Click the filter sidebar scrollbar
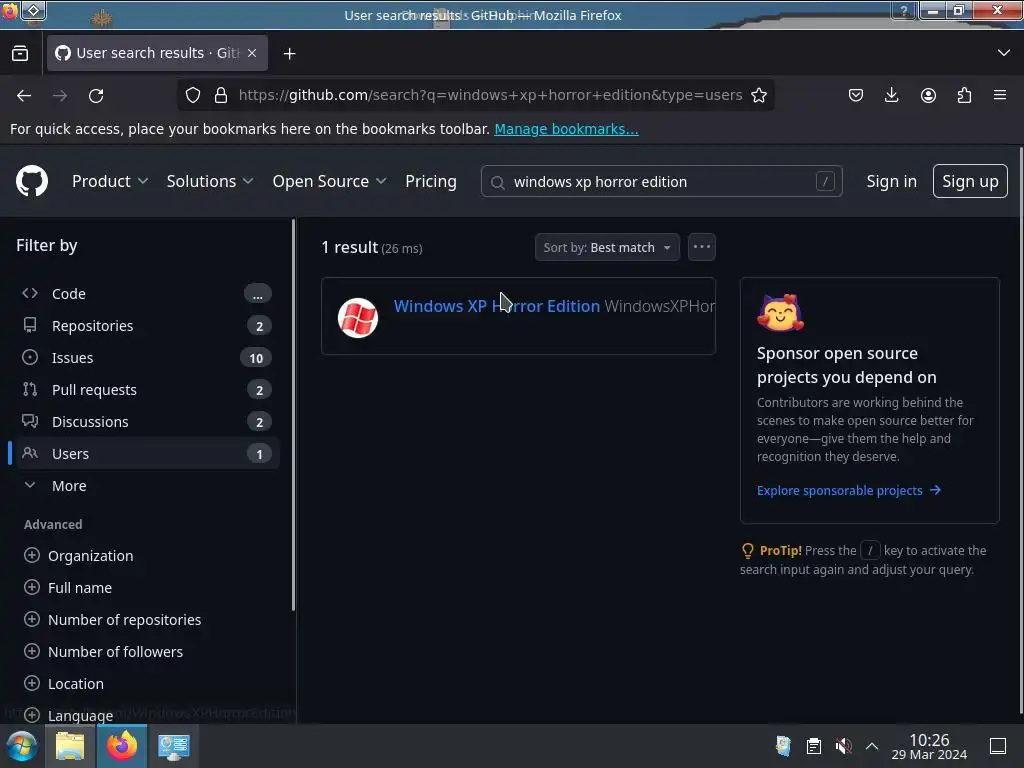This screenshot has width=1024, height=768. tap(293, 415)
